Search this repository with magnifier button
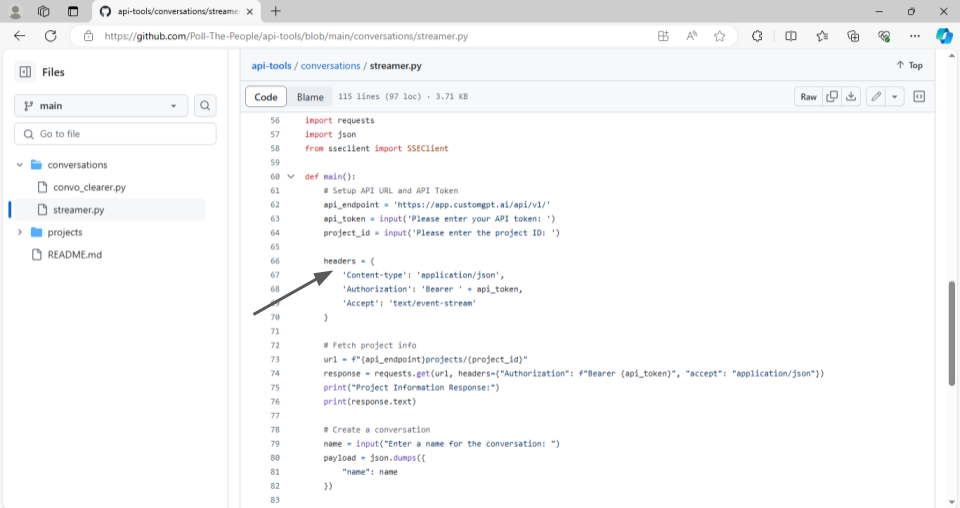This screenshot has width=960, height=508. click(205, 106)
